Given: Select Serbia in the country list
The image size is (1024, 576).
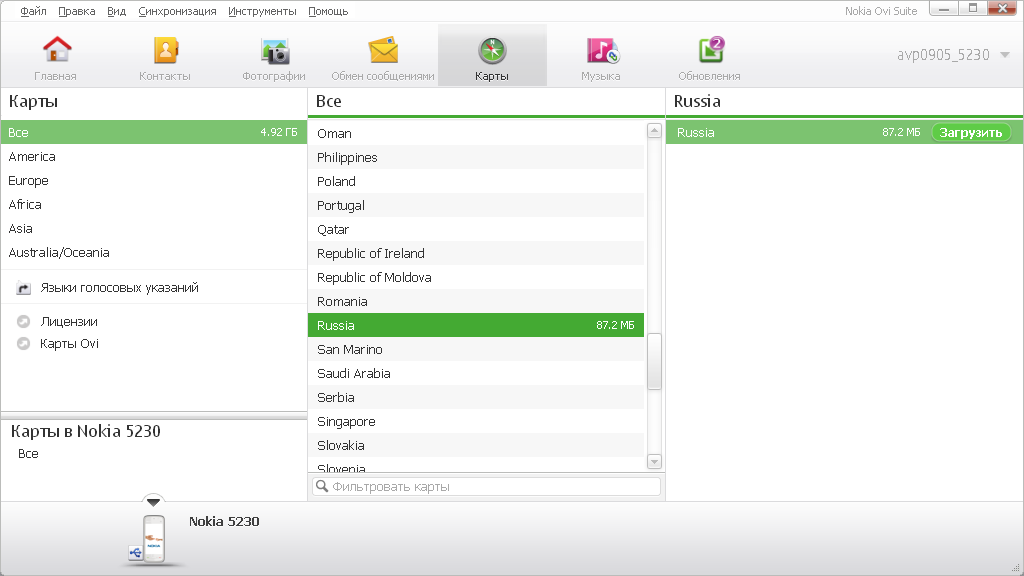Looking at the screenshot, I should (476, 398).
